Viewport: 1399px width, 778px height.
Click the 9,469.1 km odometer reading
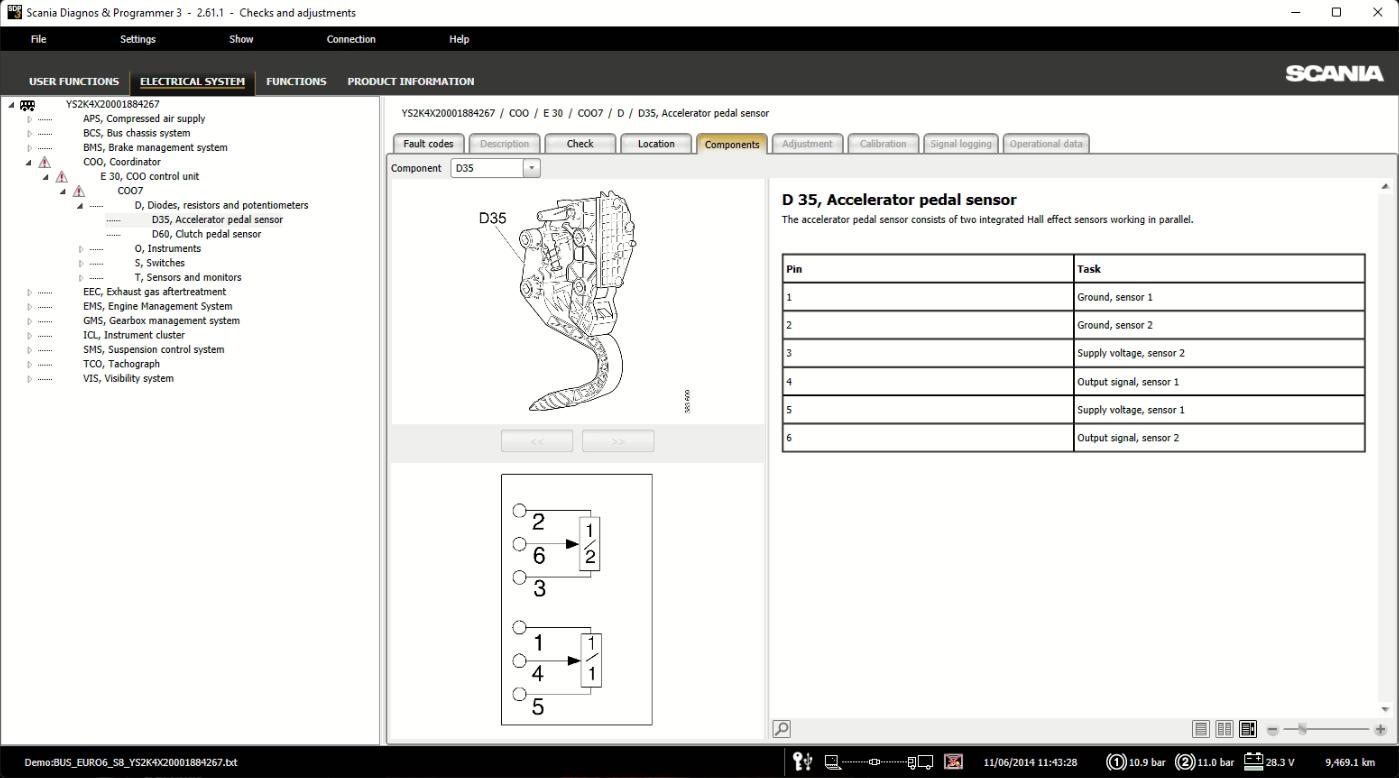pyautogui.click(x=1350, y=762)
